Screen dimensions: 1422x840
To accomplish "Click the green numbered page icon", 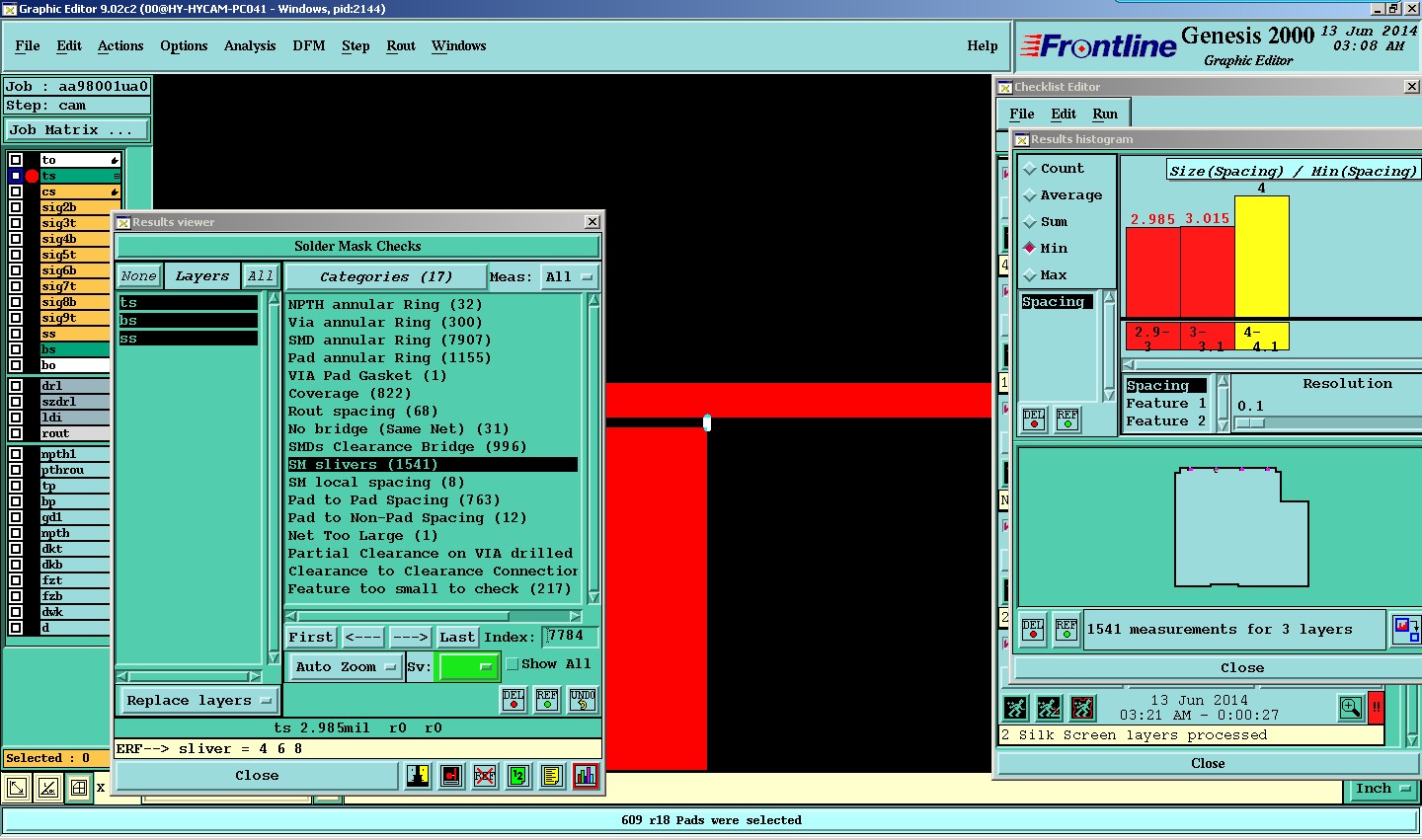I will (x=518, y=776).
